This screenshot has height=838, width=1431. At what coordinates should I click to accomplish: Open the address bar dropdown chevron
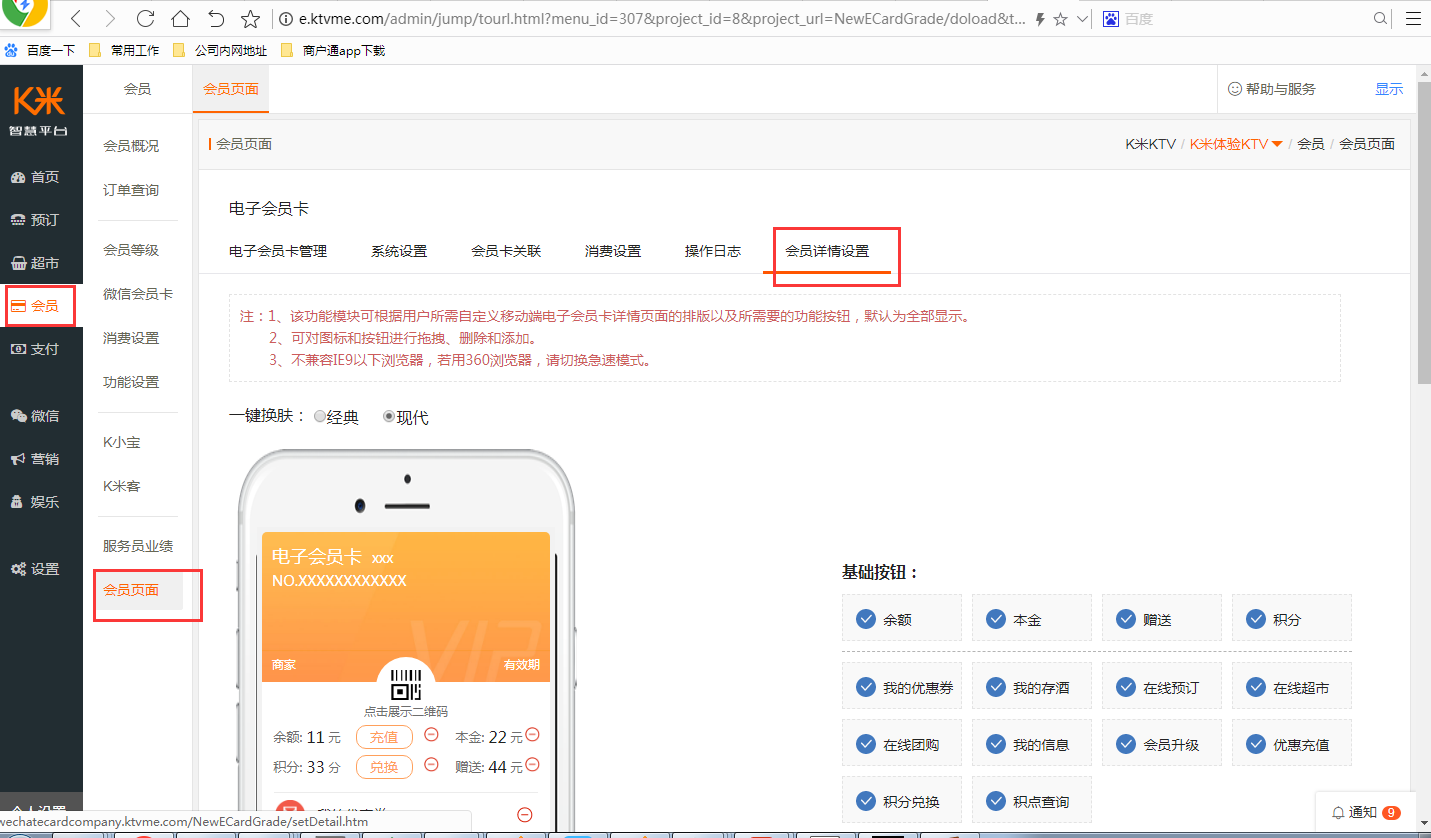1082,19
